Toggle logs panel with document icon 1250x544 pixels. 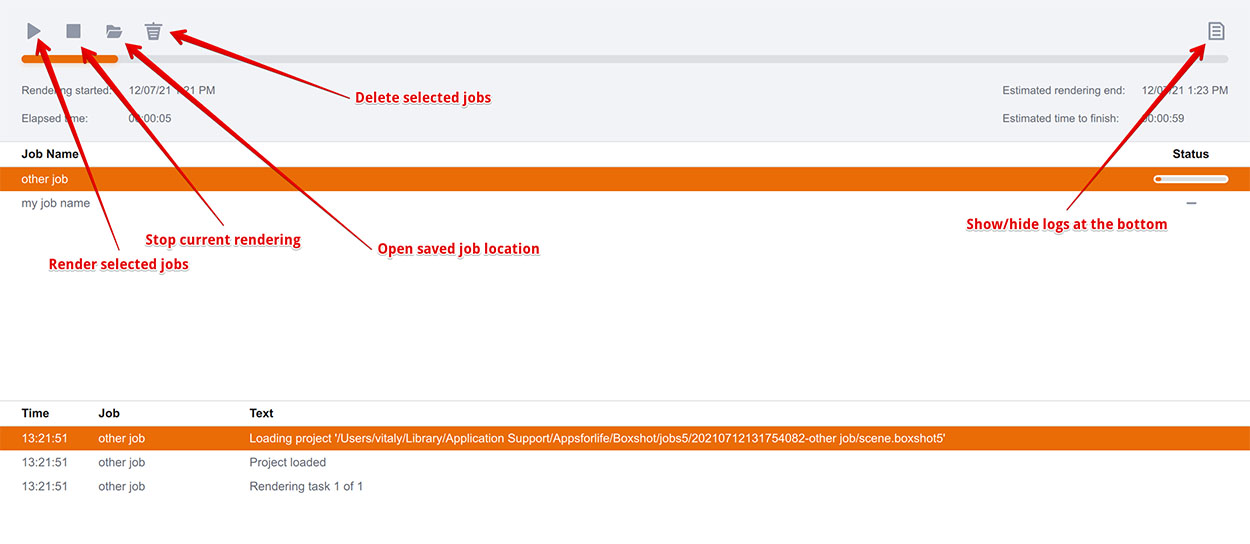[x=1216, y=31]
